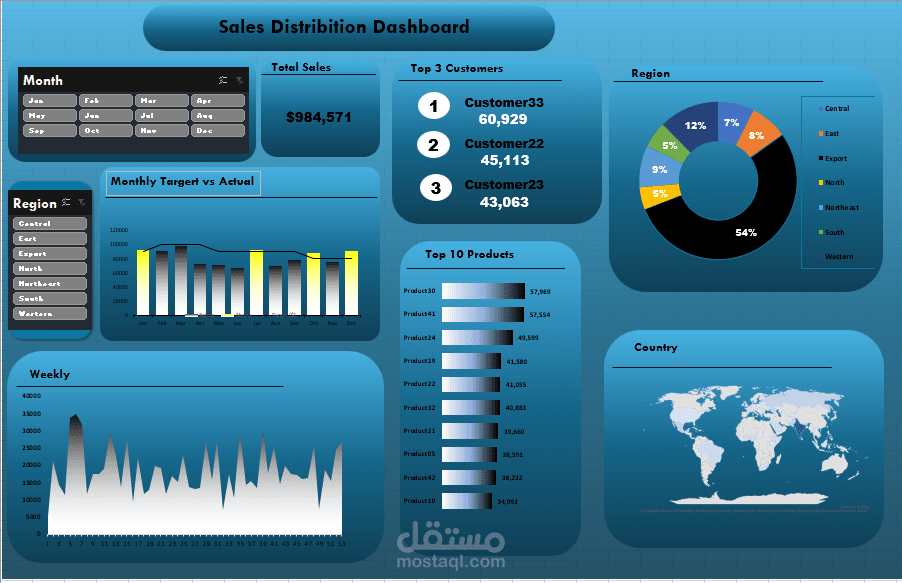902x583 pixels.
Task: Clear filter on the Region slicer
Action: coord(82,202)
